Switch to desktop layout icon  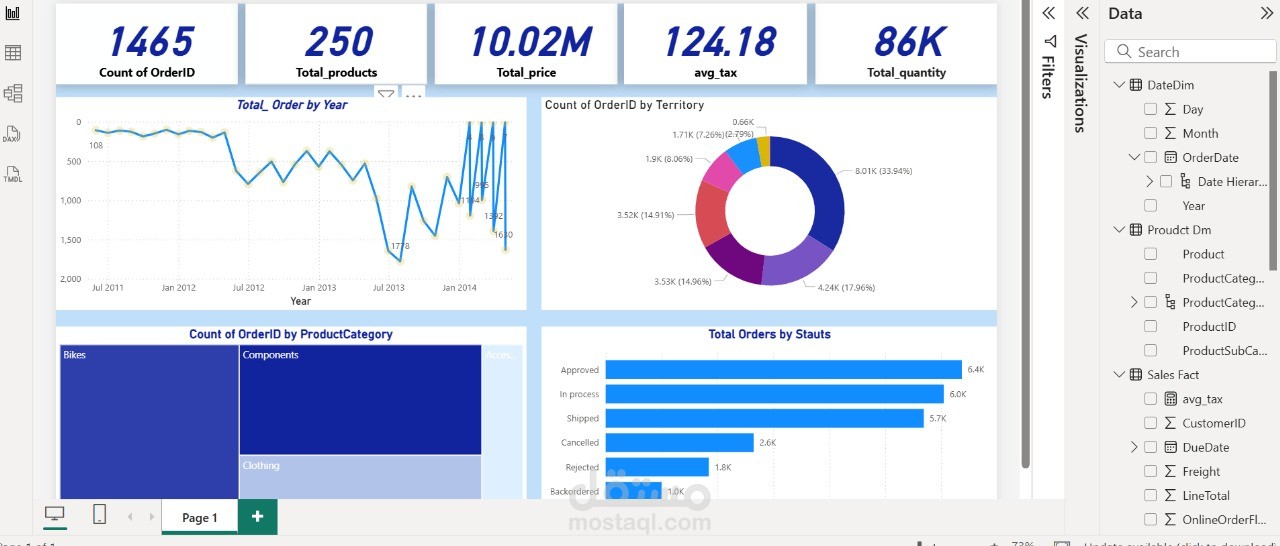[x=55, y=514]
